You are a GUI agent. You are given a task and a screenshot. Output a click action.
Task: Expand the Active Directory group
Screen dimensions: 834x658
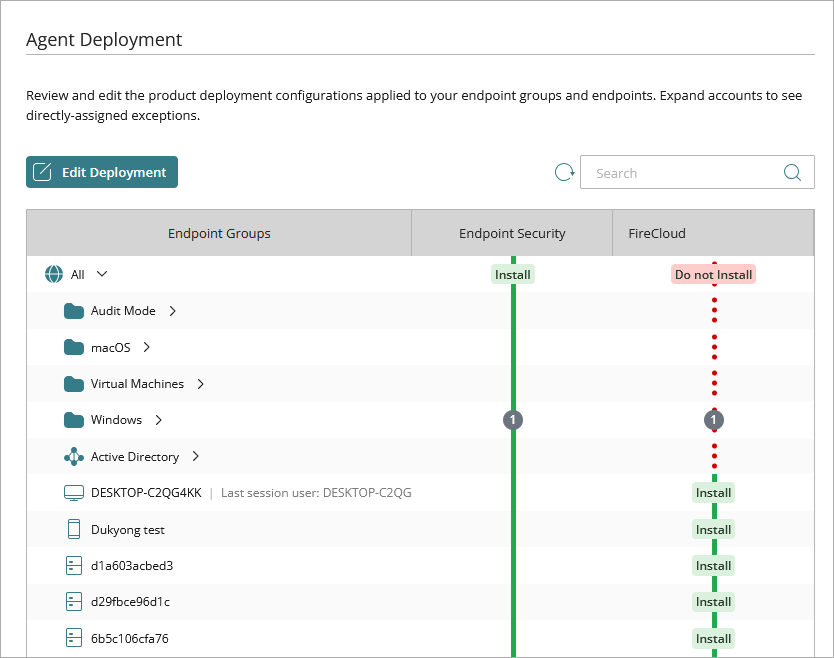[x=196, y=456]
